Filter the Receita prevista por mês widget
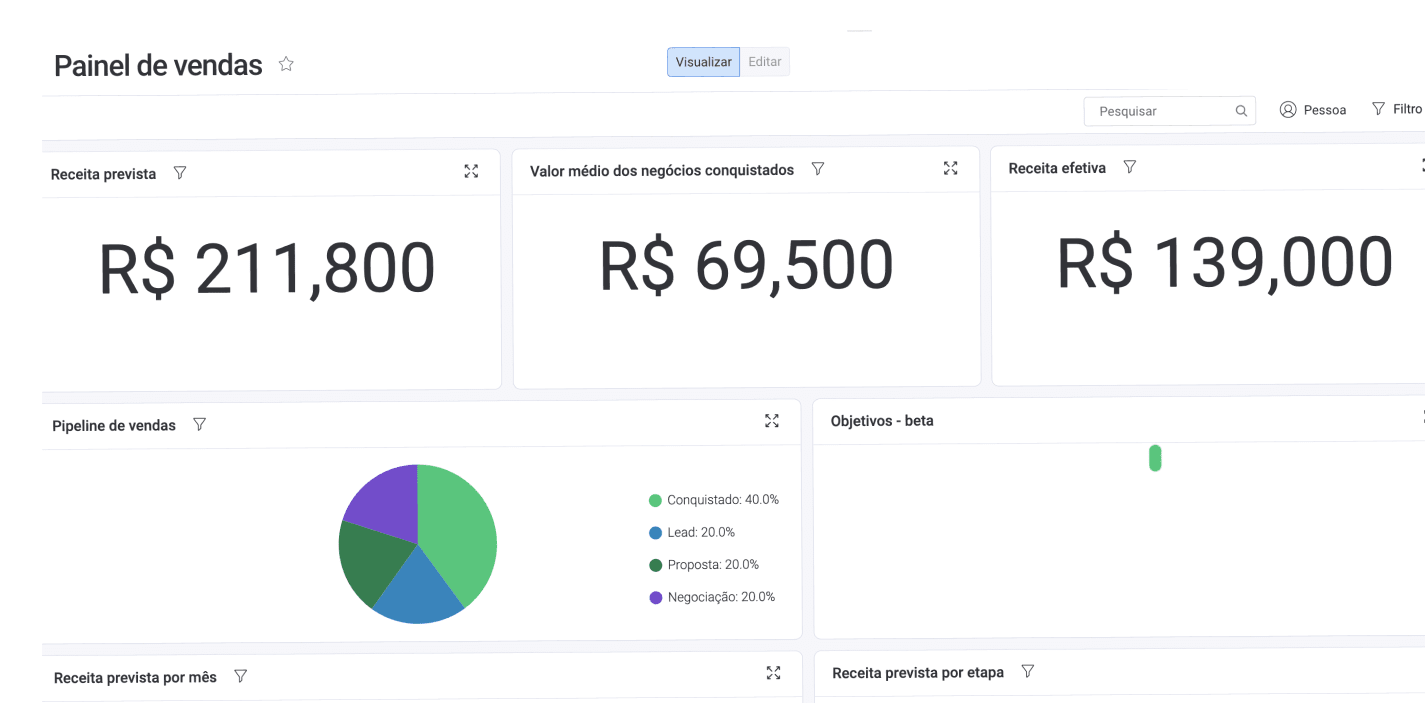The height and width of the screenshot is (703, 1425). [241, 676]
